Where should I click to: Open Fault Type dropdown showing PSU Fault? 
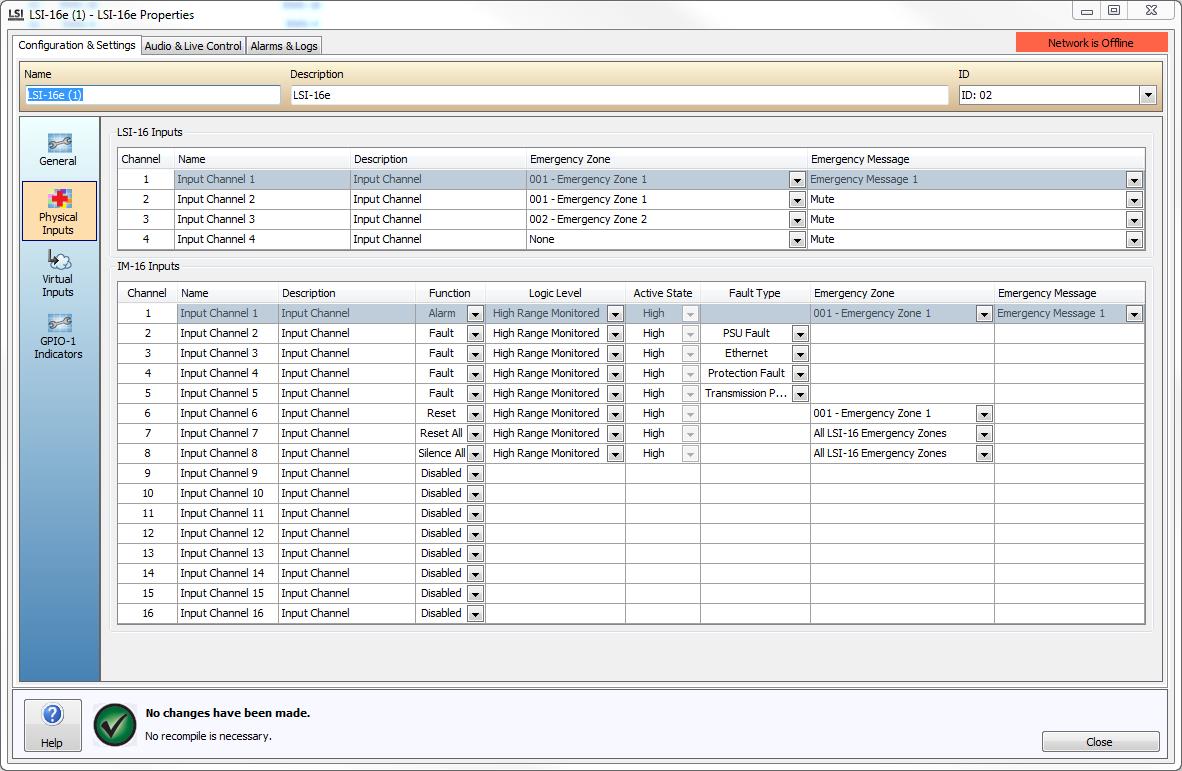click(x=800, y=334)
